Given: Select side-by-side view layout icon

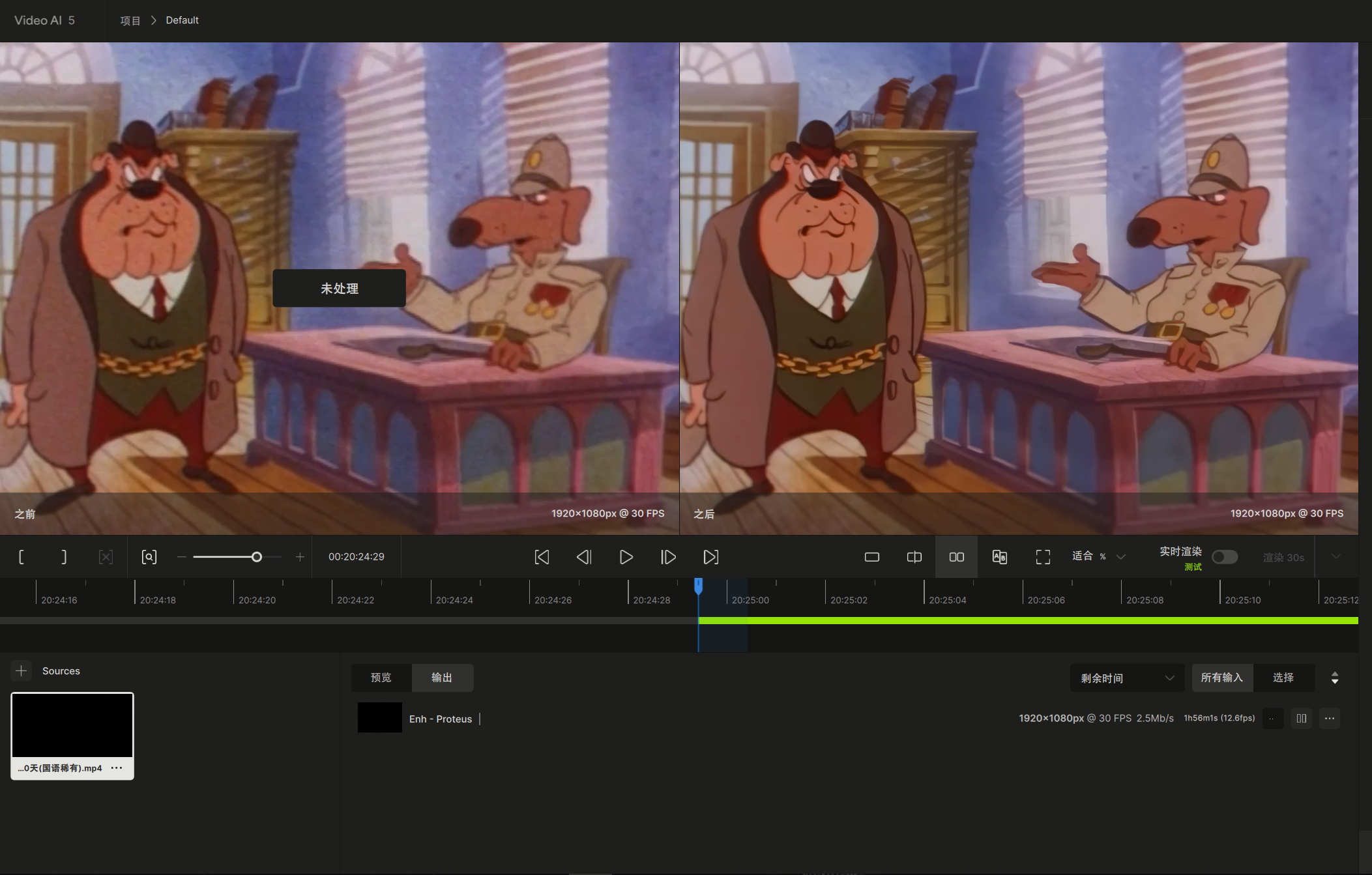Looking at the screenshot, I should tap(956, 557).
